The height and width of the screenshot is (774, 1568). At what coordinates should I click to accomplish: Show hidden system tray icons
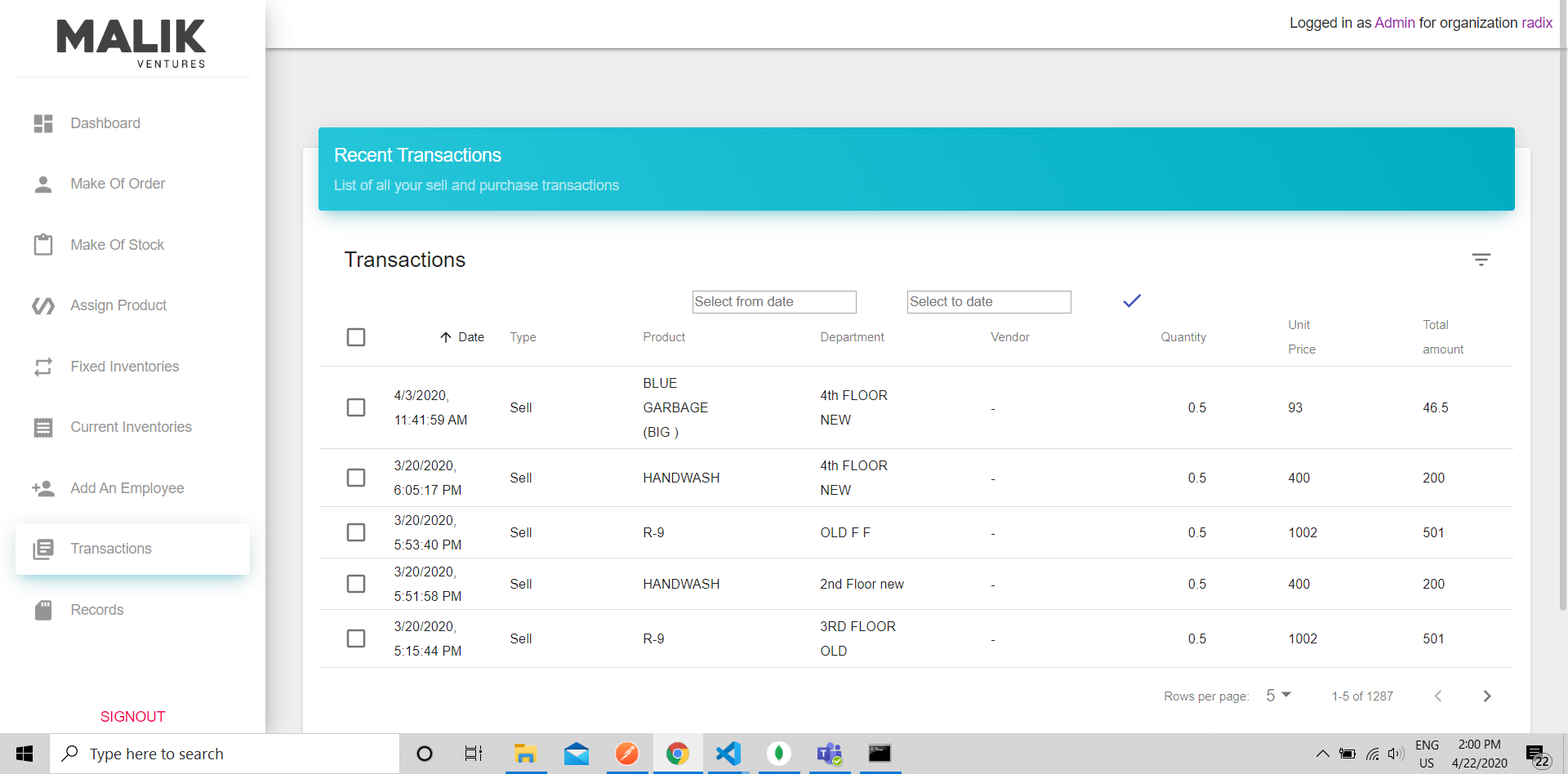tap(1322, 754)
